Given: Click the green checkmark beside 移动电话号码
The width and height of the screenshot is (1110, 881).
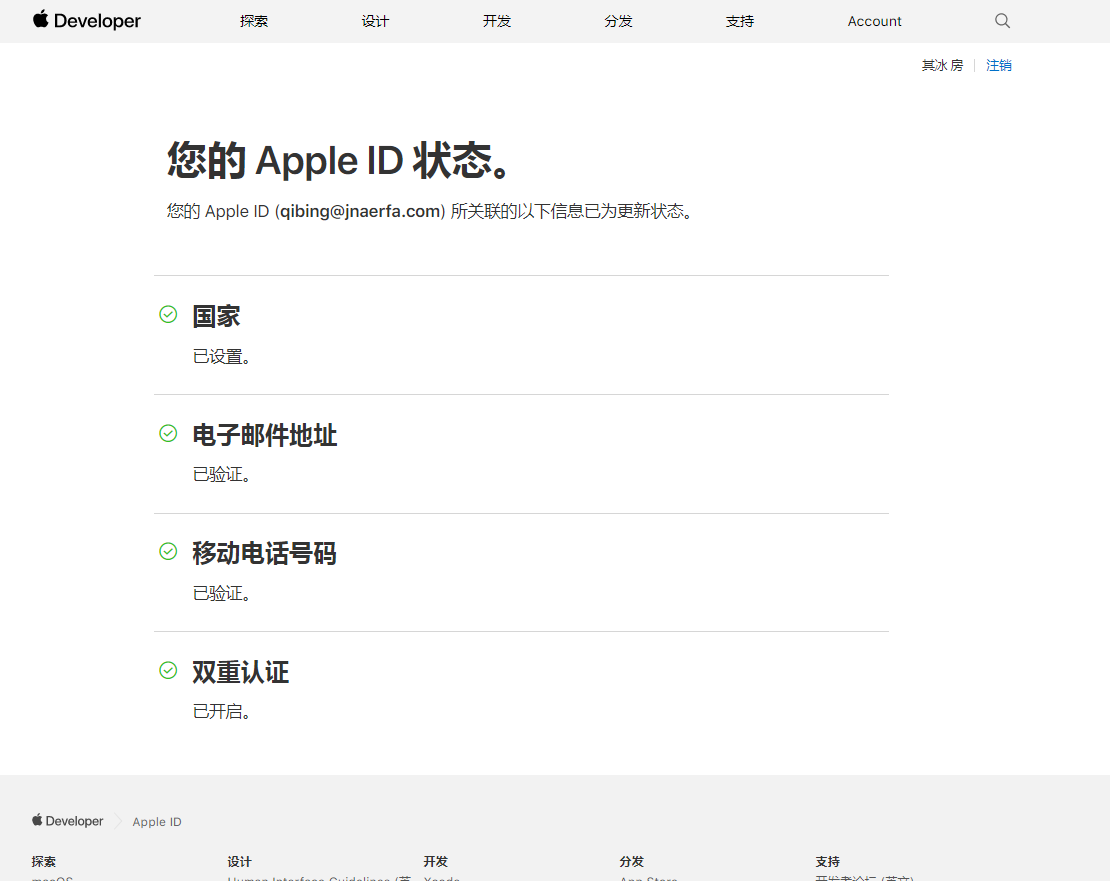Looking at the screenshot, I should 168,551.
